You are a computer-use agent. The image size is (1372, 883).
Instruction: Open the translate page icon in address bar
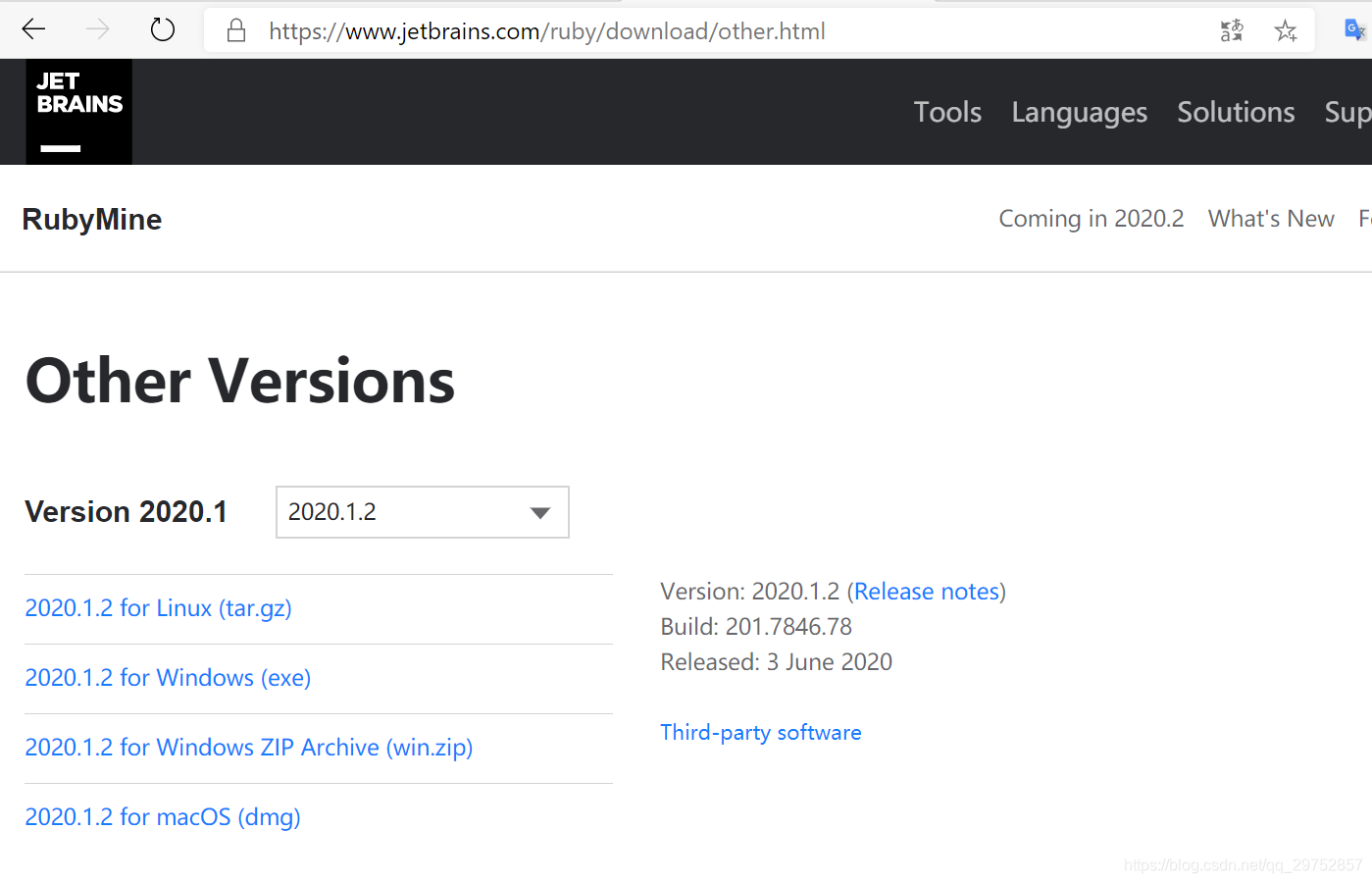coord(1232,30)
